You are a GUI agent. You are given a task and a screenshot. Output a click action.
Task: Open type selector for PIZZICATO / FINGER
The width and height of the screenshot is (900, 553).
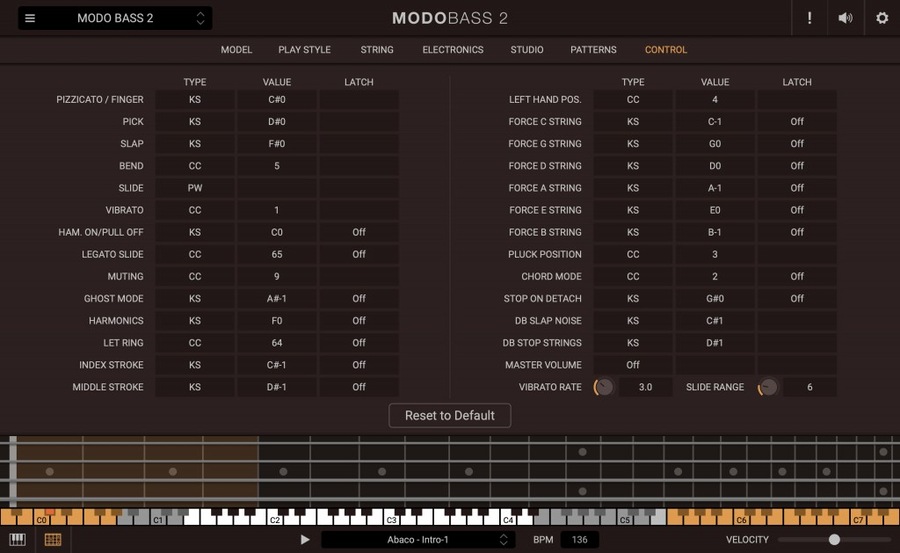coord(195,100)
